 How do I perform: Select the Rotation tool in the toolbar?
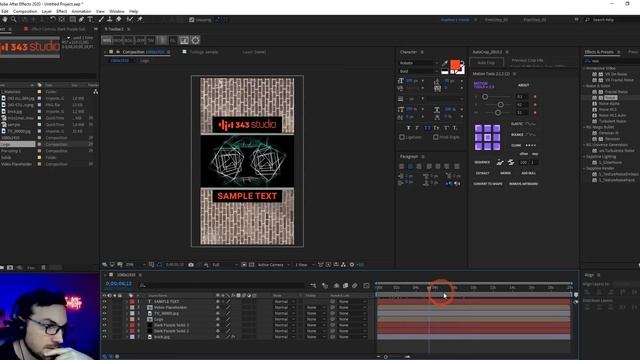53,19
